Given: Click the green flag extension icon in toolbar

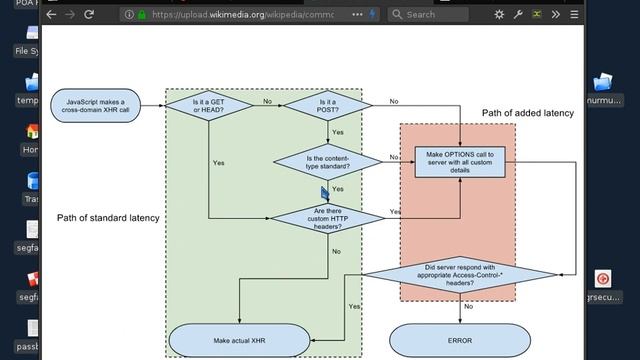Looking at the screenshot, I should click(x=537, y=14).
